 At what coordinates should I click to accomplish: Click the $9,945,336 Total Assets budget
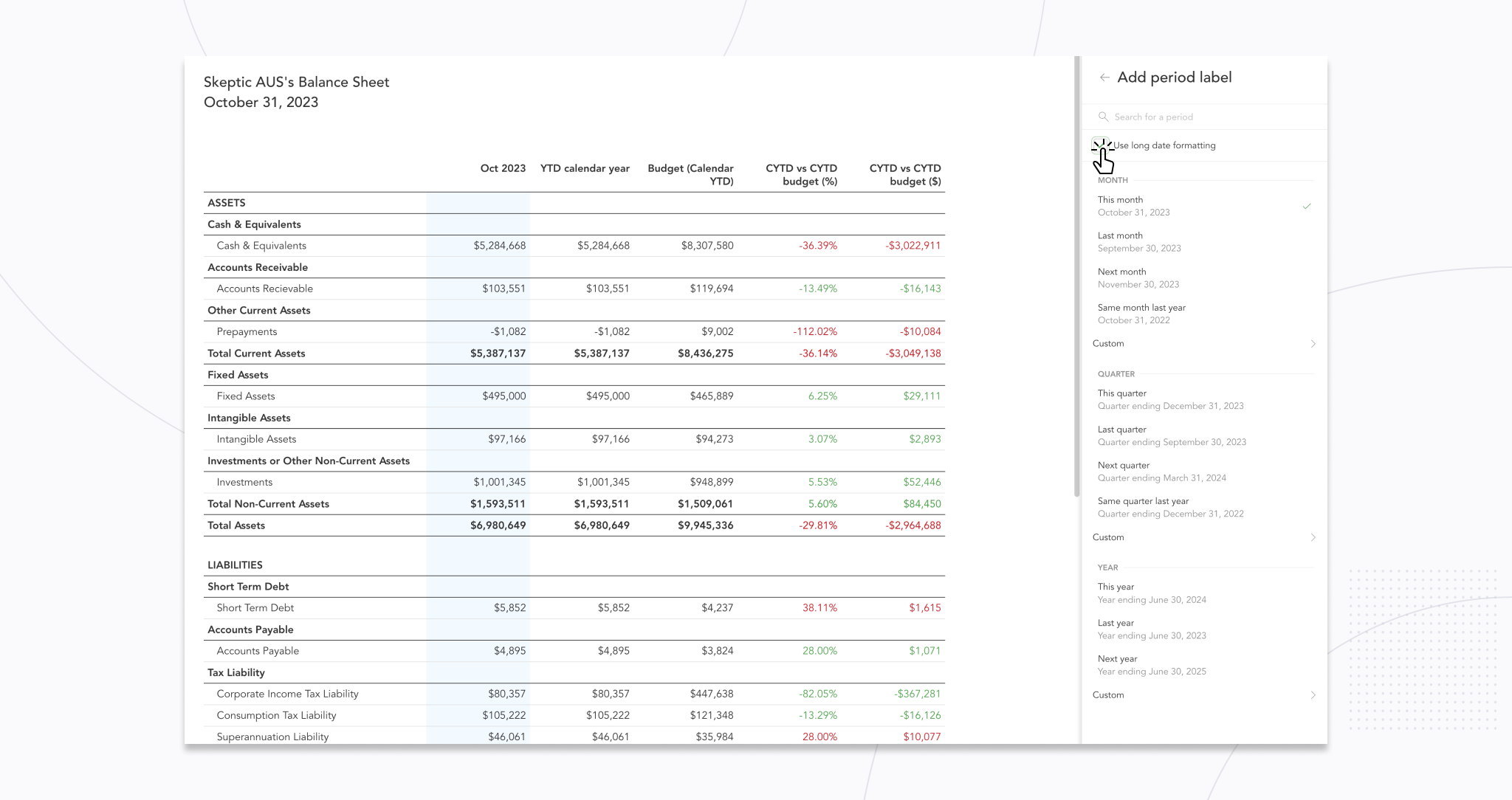(706, 525)
